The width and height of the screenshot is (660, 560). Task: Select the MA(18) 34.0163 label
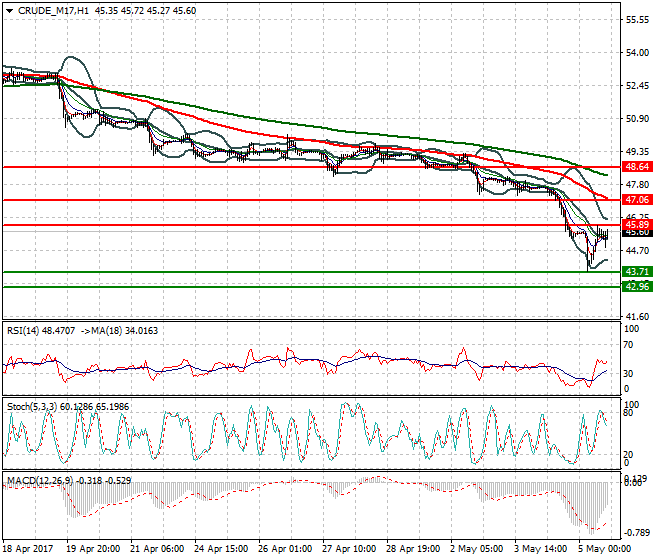[x=122, y=331]
